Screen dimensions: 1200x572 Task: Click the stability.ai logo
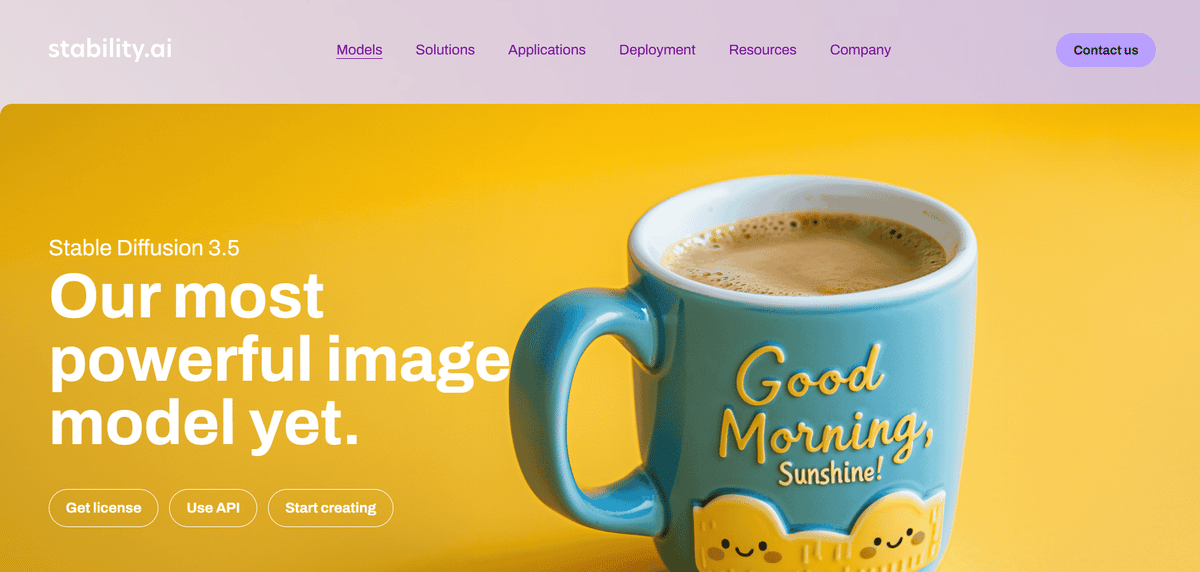click(x=110, y=49)
